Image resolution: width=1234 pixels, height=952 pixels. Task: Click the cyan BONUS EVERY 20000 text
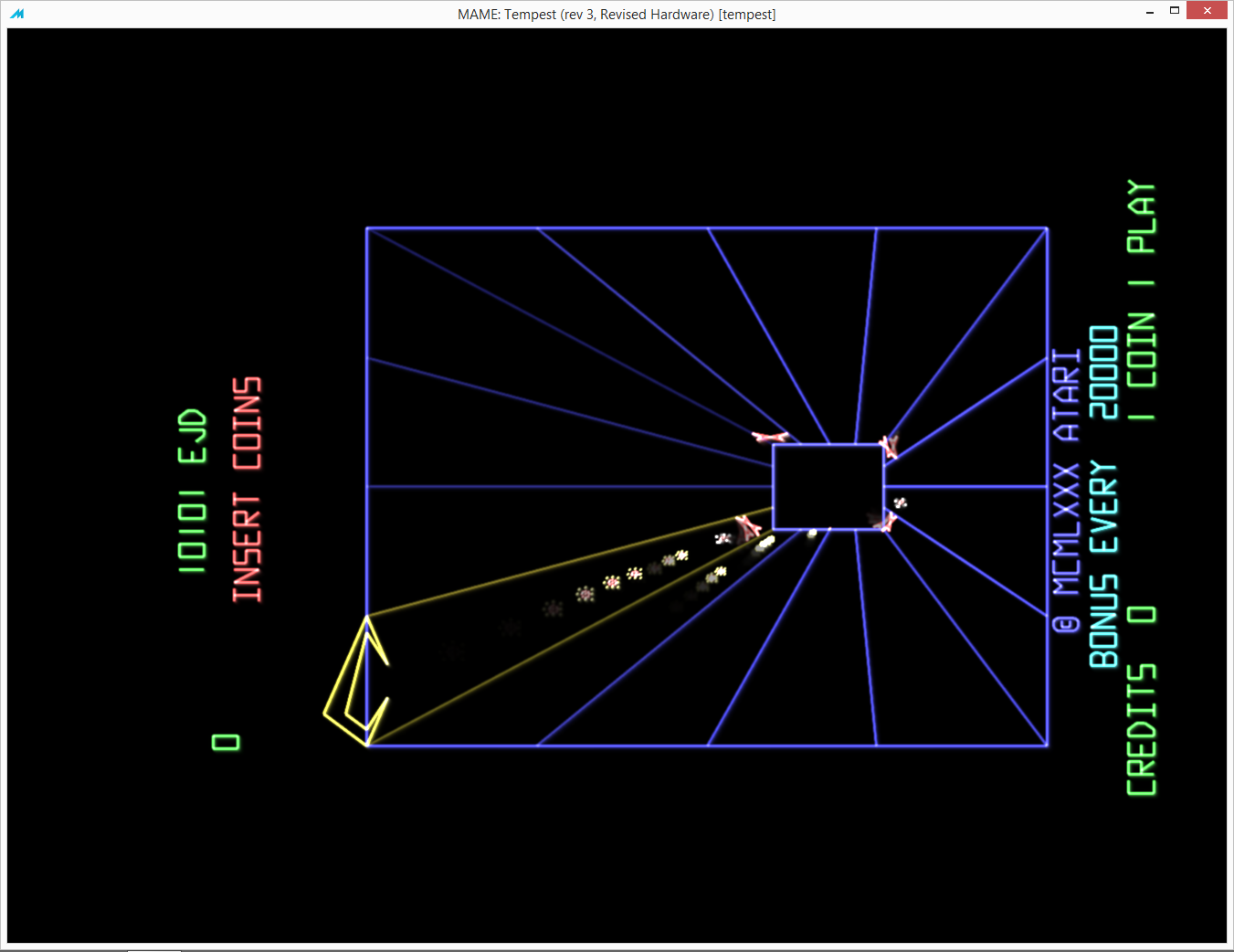pos(1103,496)
